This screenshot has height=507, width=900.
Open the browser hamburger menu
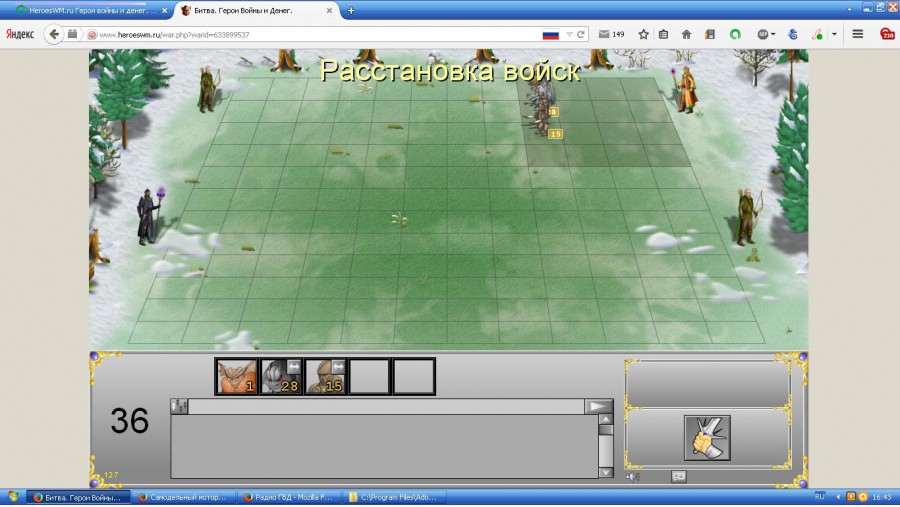[x=858, y=34]
